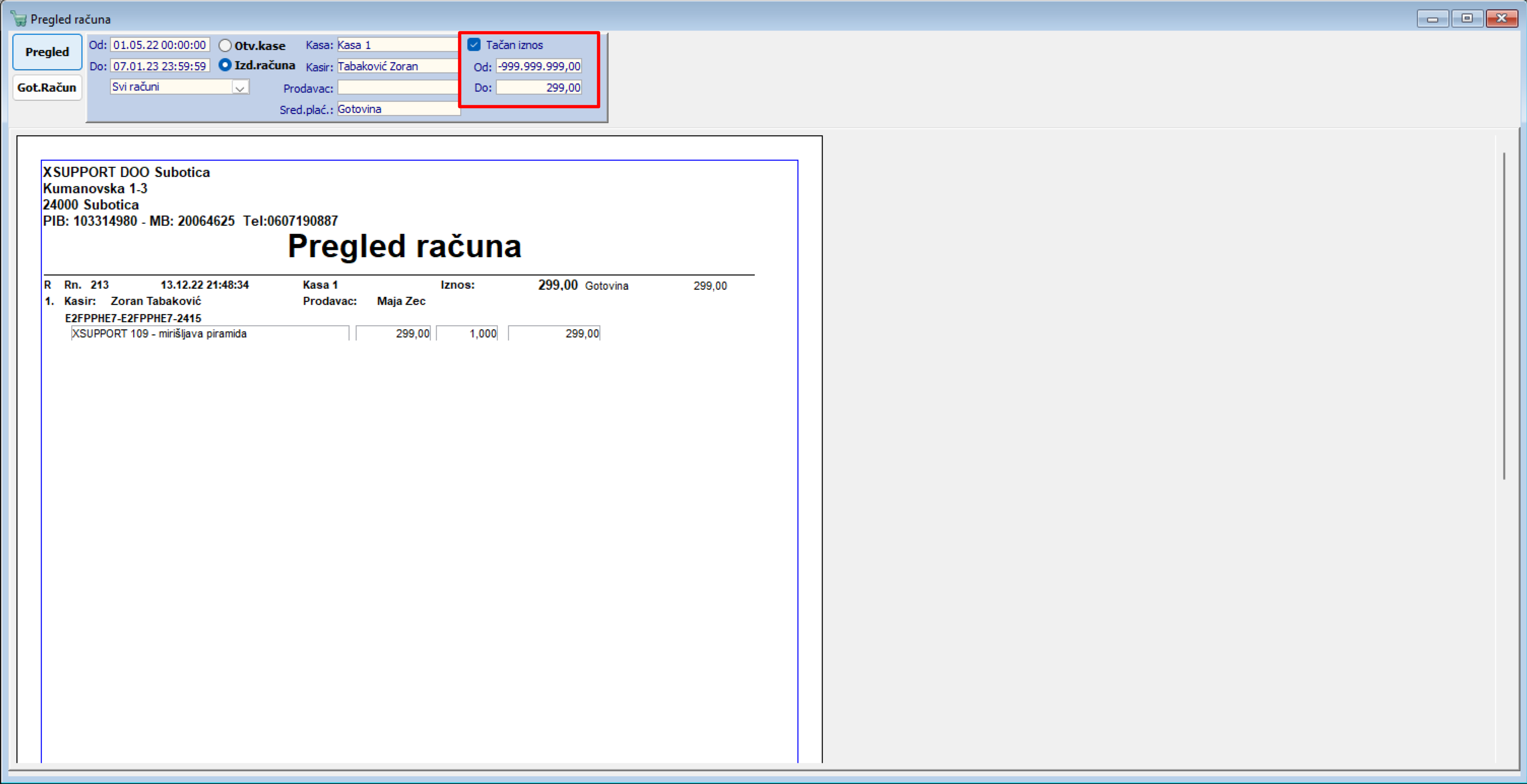
Task: Click the PIB: 103314980 line
Action: coord(190,221)
